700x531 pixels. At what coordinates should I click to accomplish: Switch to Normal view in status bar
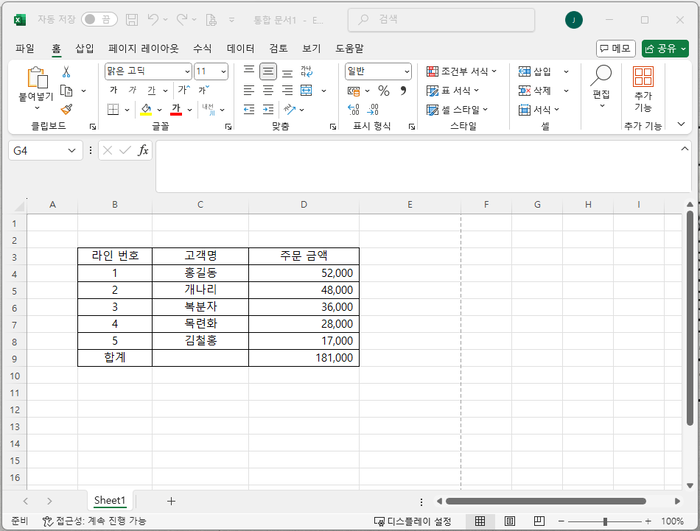[480, 521]
